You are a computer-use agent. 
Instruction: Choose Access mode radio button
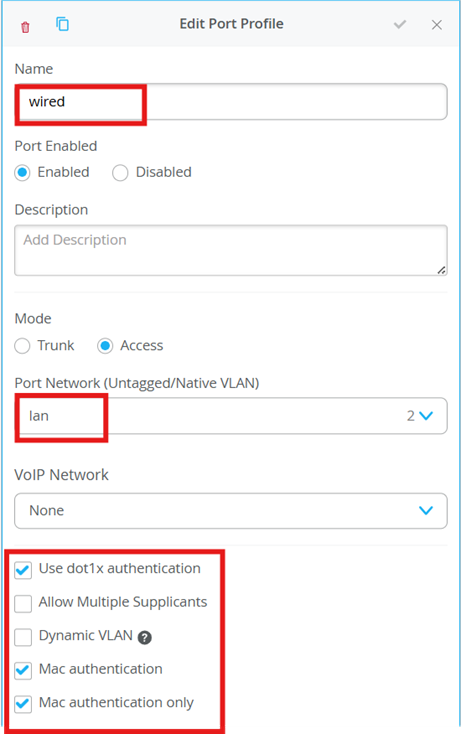point(105,346)
